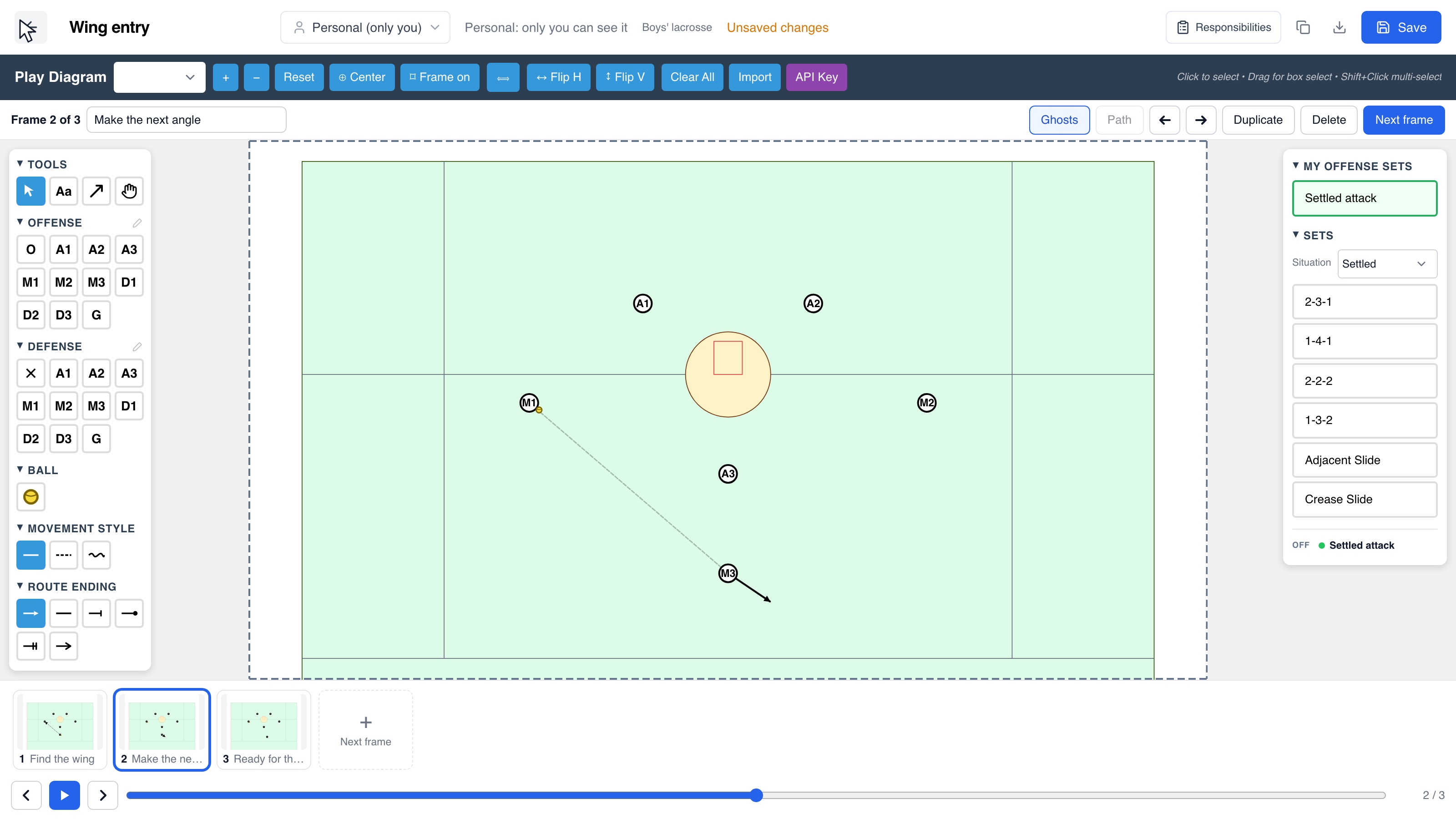
Task: Click the blue Next frame button
Action: point(1403,120)
